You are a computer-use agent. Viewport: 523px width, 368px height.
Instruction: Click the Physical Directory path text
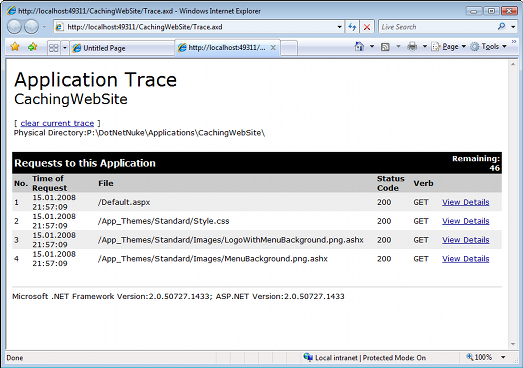tap(139, 133)
